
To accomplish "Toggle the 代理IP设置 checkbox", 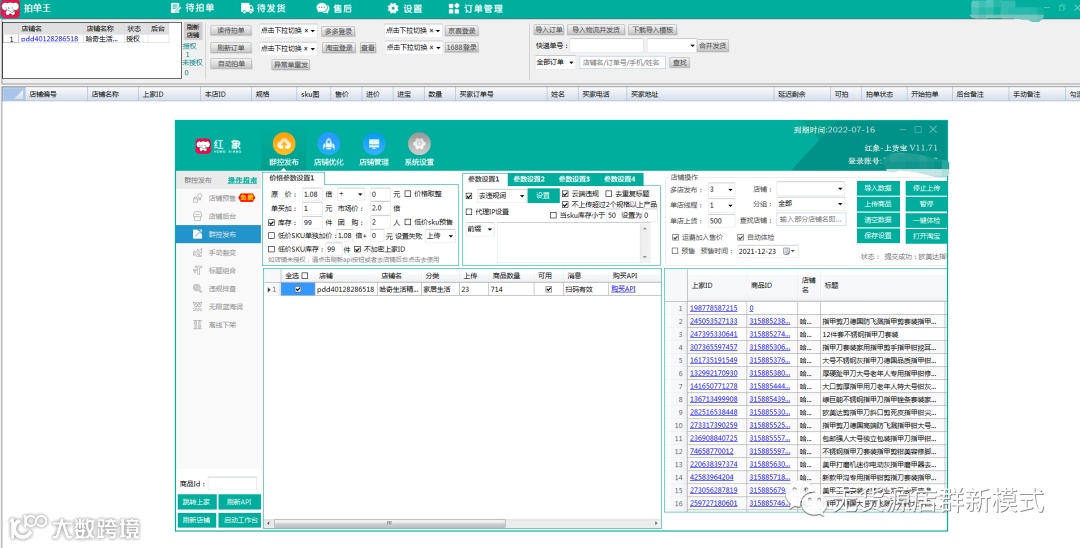I will (x=469, y=212).
